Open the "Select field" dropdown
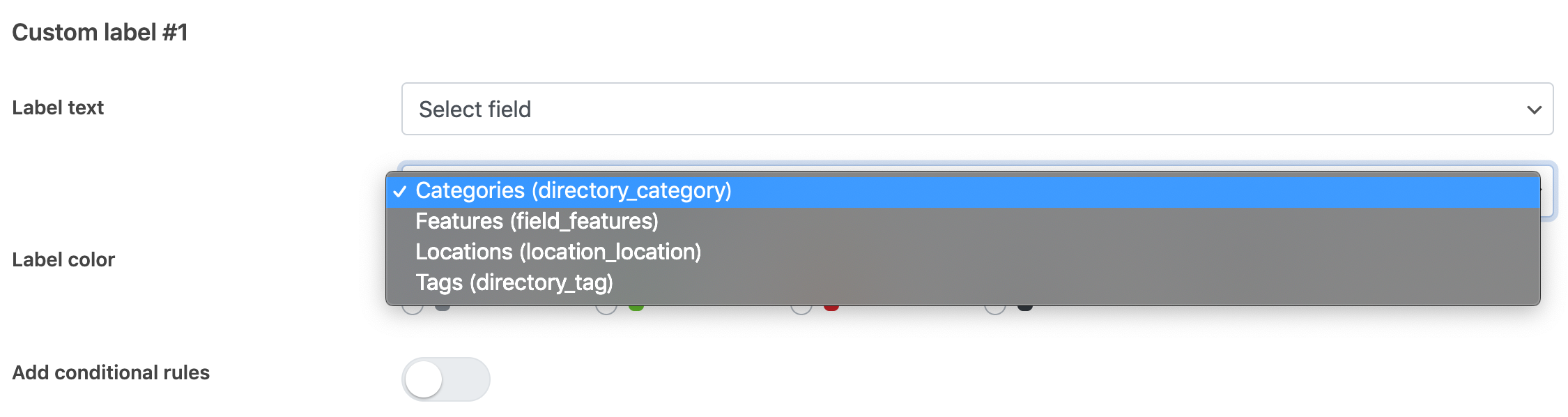1568x417 pixels. coord(976,109)
